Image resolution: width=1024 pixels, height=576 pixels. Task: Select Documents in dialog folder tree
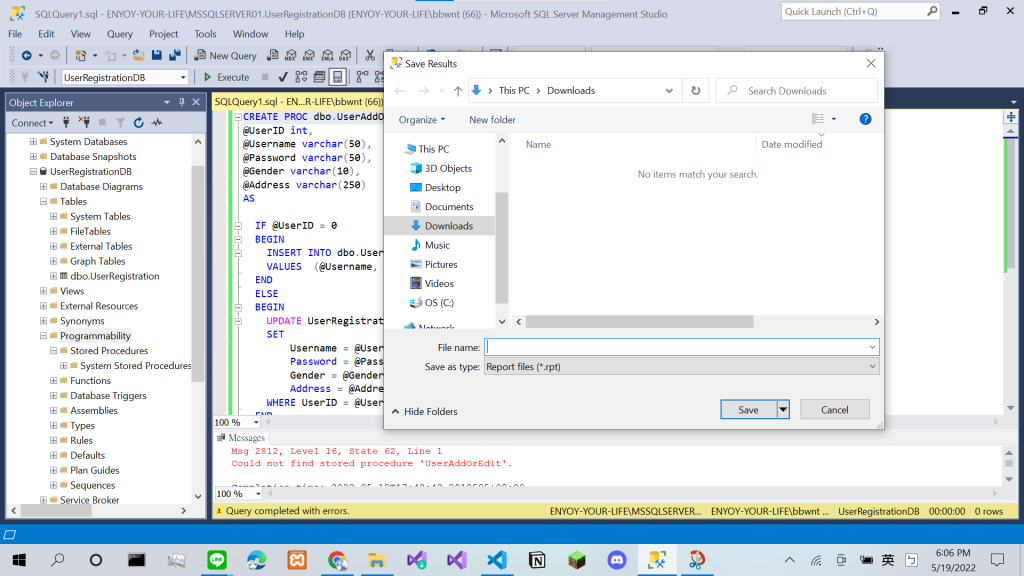(x=449, y=206)
